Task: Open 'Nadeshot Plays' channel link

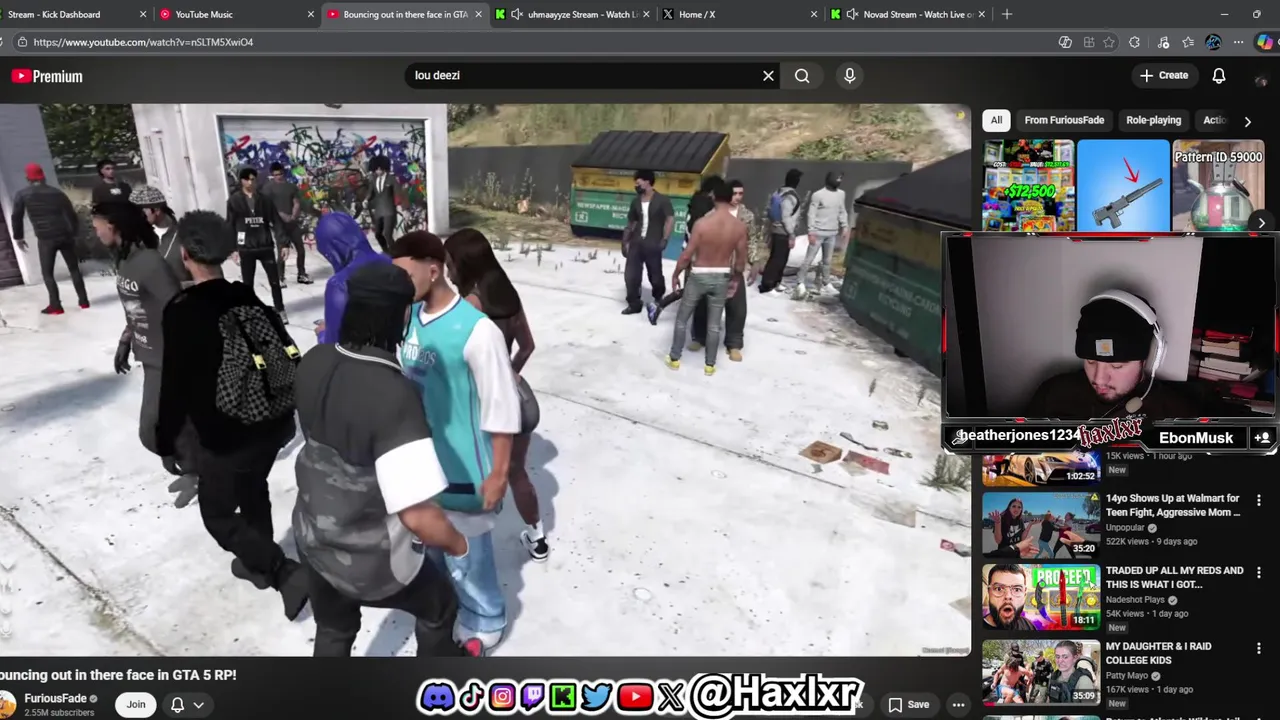Action: 1135,600
